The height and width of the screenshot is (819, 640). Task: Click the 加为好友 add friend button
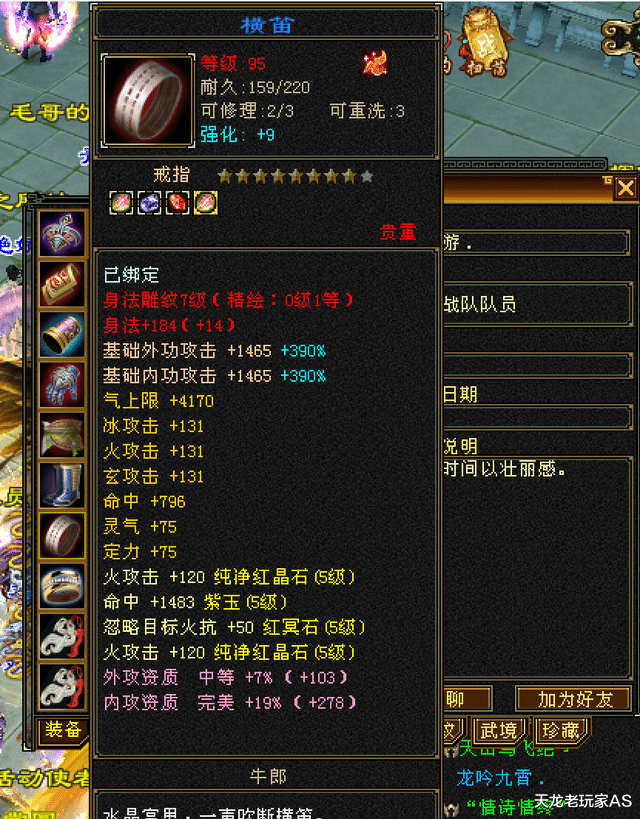coord(574,699)
